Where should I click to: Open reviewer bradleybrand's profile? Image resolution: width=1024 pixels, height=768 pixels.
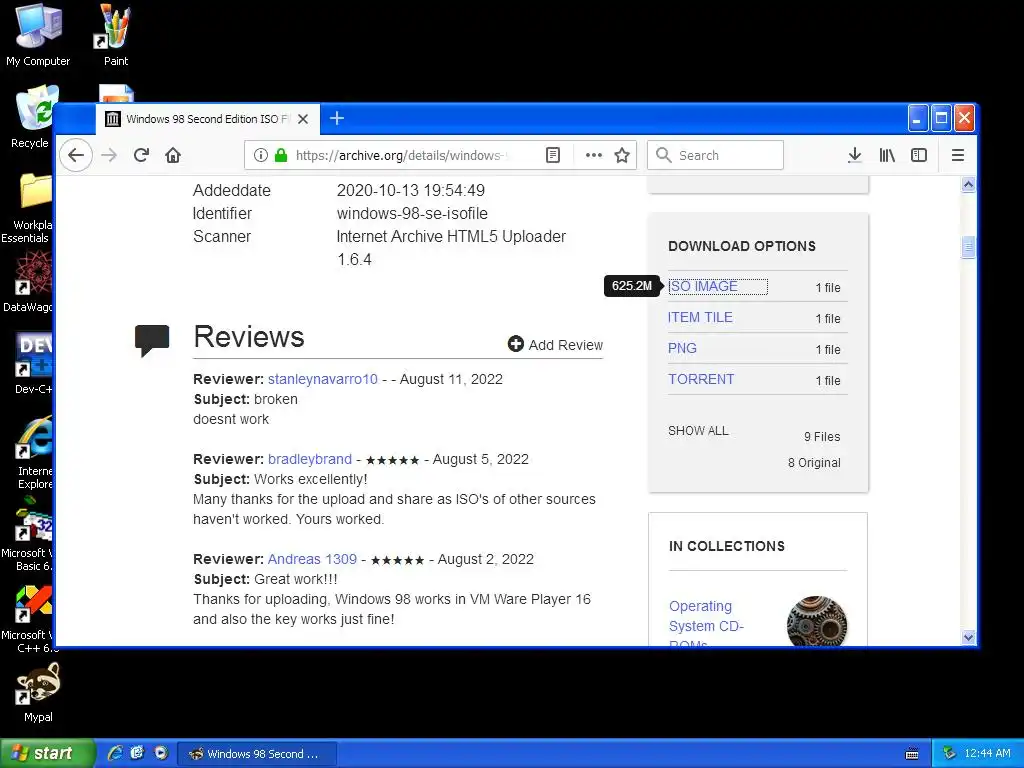point(310,459)
